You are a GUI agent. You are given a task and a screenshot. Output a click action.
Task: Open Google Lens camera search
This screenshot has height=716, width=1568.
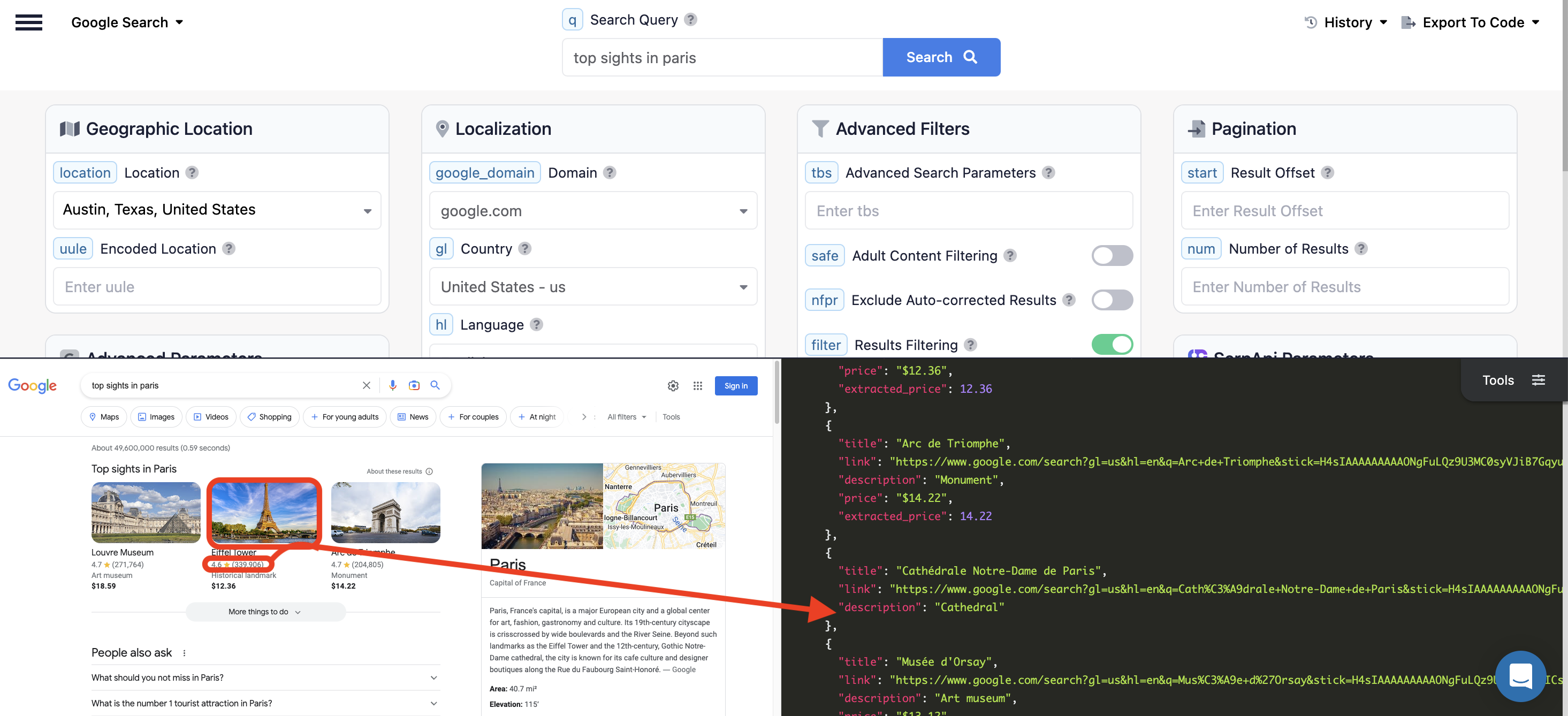[x=415, y=385]
